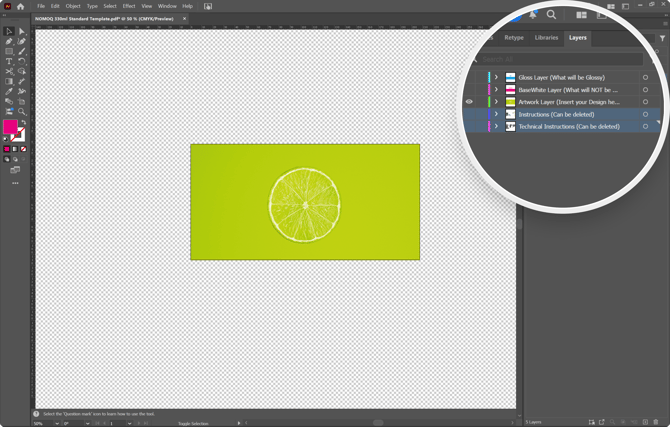
Task: Toggle visibility of the Instructions layer
Action: coord(469,114)
